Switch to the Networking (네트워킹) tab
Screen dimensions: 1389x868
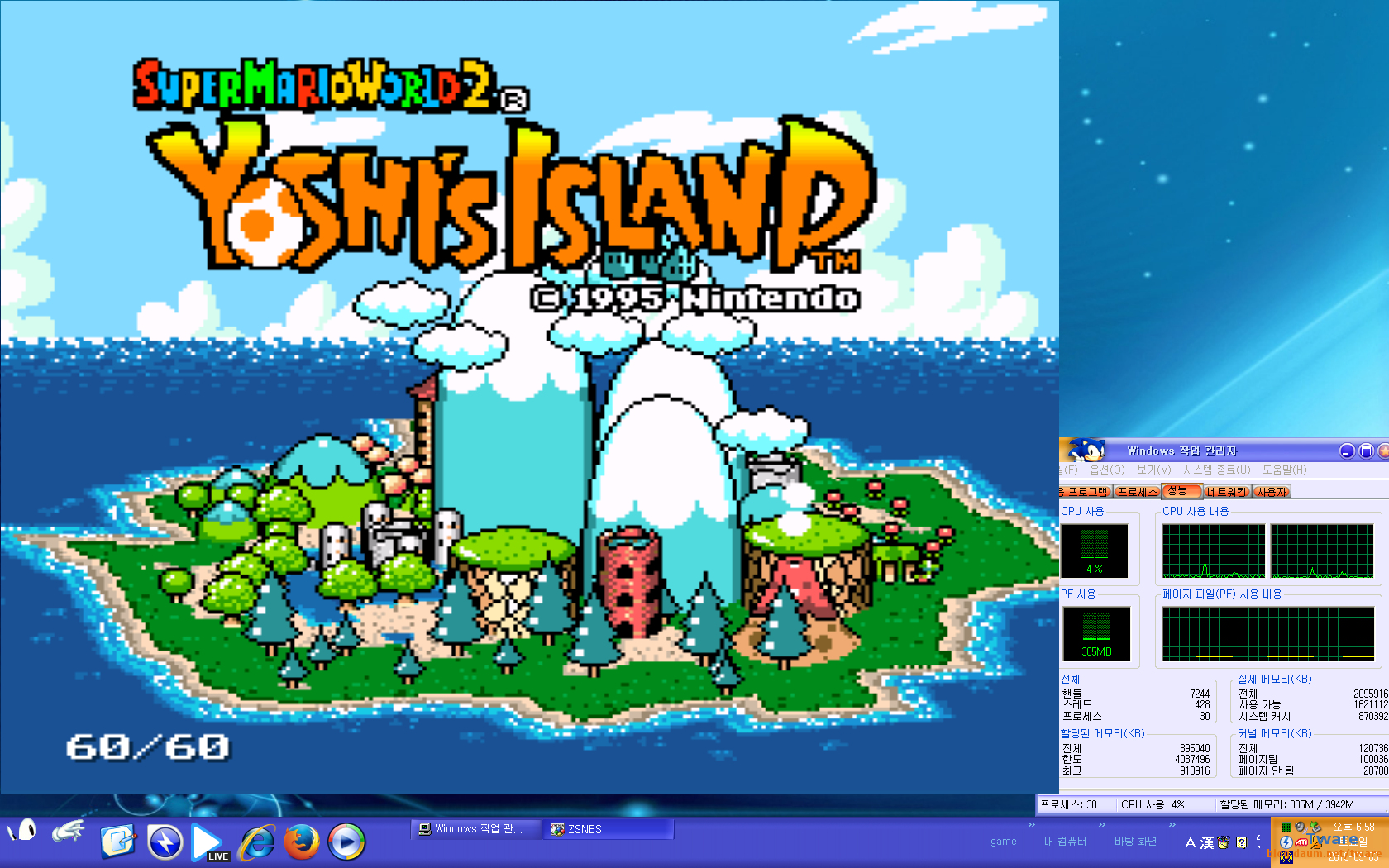tap(1226, 492)
